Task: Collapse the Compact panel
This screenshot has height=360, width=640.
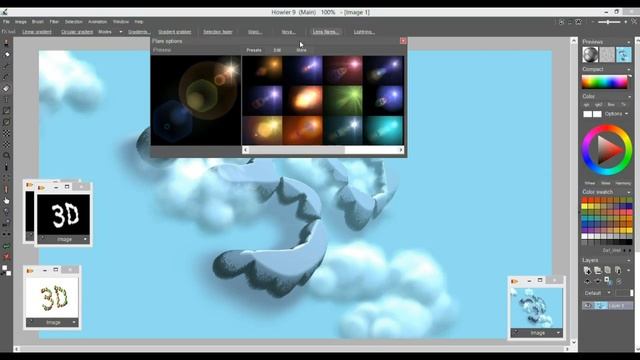Action: [x=629, y=69]
